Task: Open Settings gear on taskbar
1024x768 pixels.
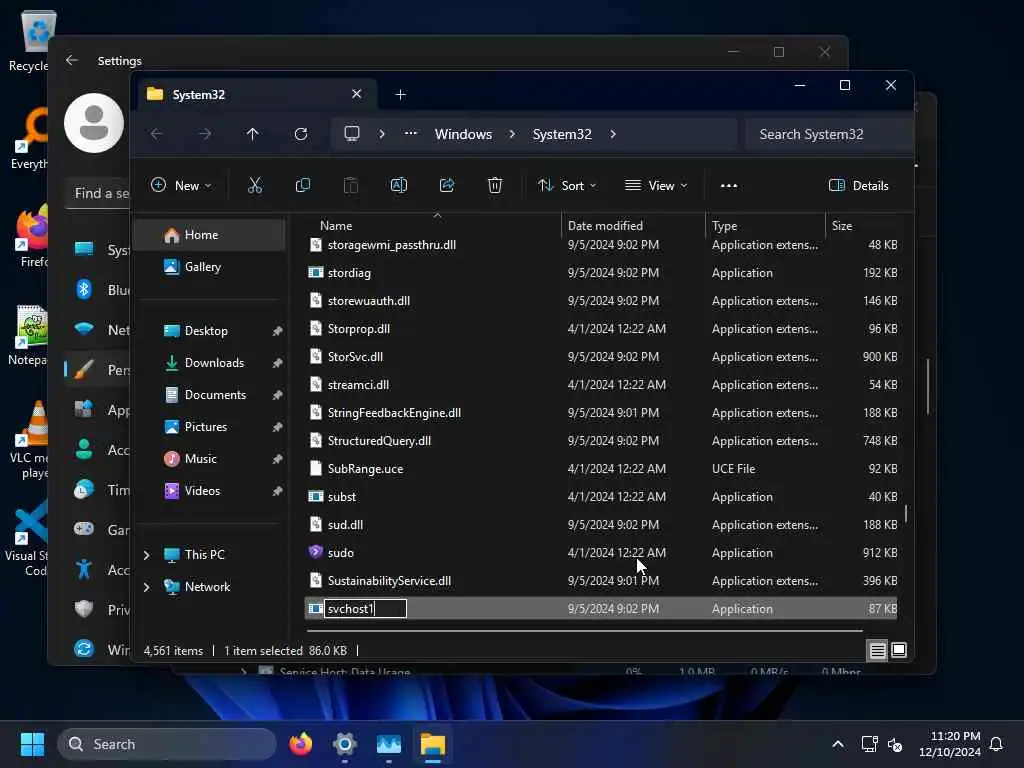Action: point(345,744)
